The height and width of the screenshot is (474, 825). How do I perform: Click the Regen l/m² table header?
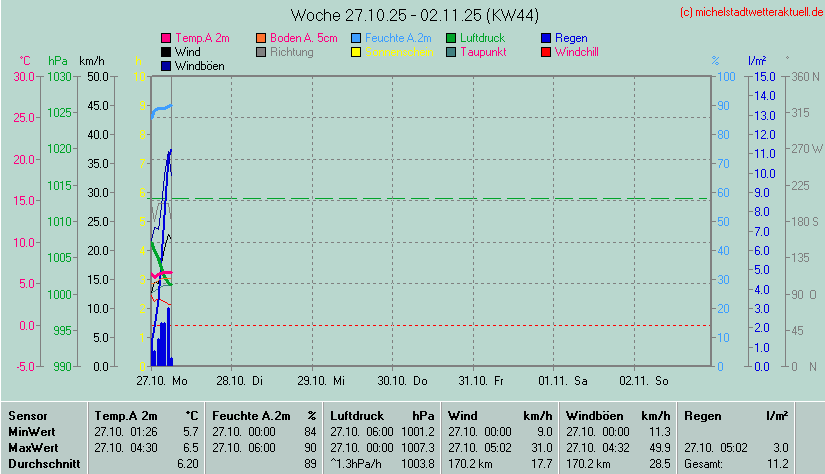click(x=735, y=415)
